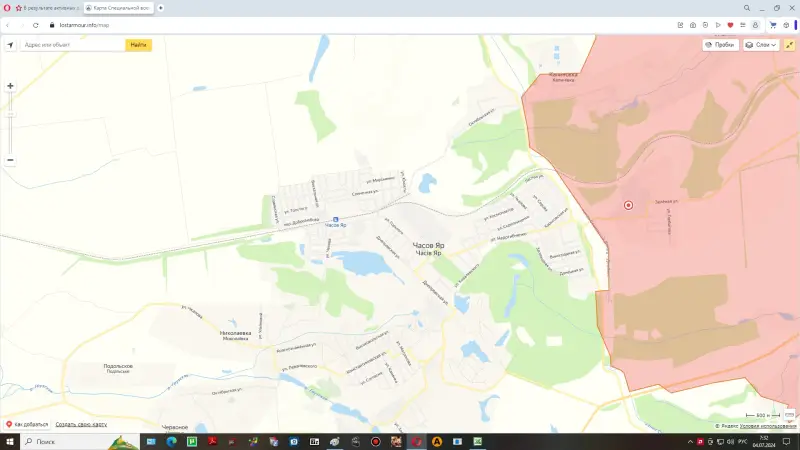Zoom in with the plus button
The height and width of the screenshot is (450, 800).
tap(10, 86)
